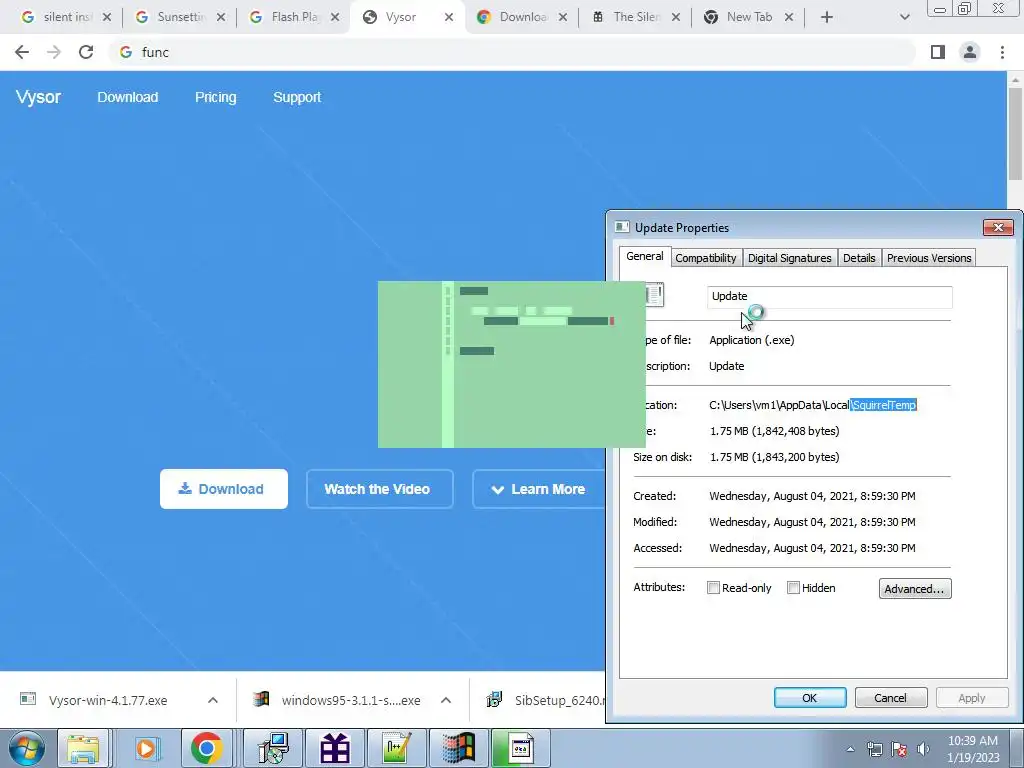Image resolution: width=1024 pixels, height=768 pixels.
Task: Click the Update file name field
Action: (829, 296)
